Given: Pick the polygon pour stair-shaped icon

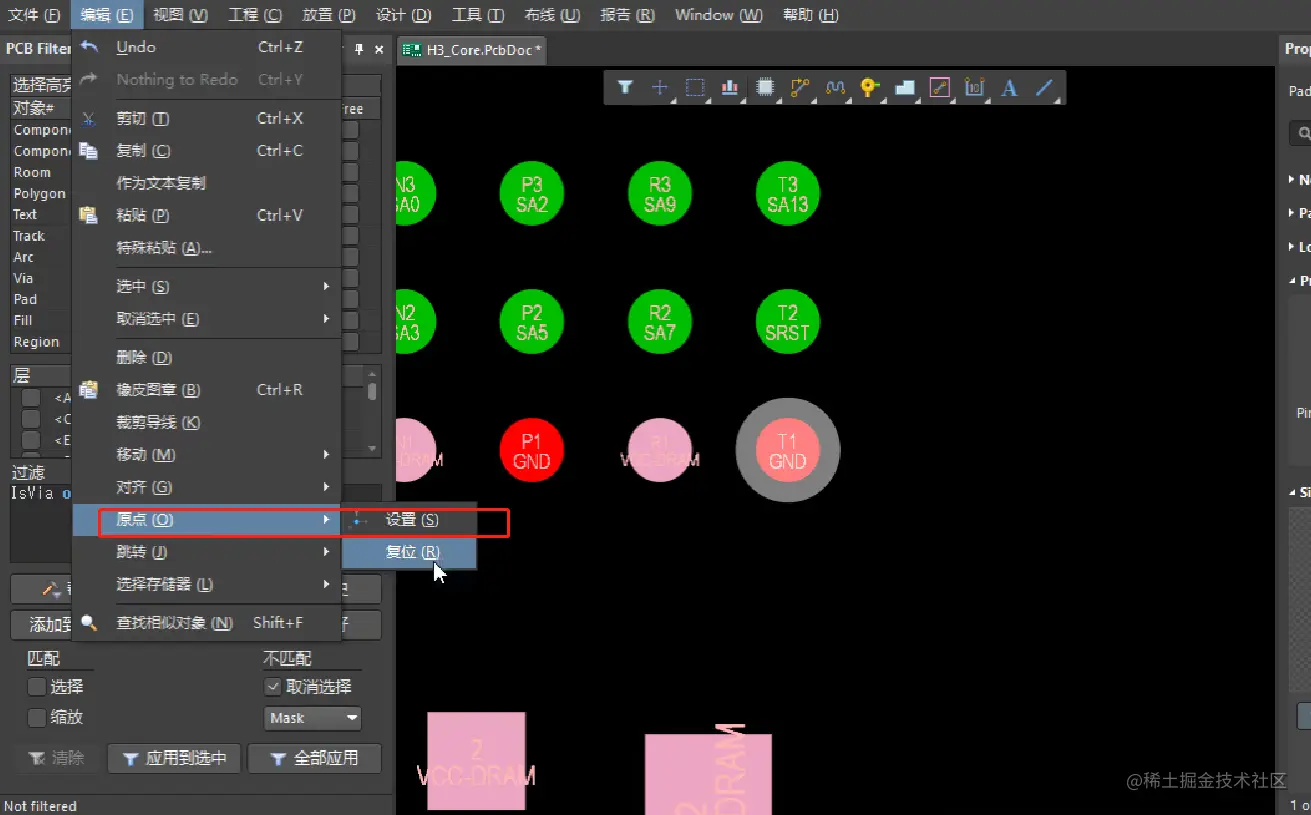Looking at the screenshot, I should tap(905, 88).
